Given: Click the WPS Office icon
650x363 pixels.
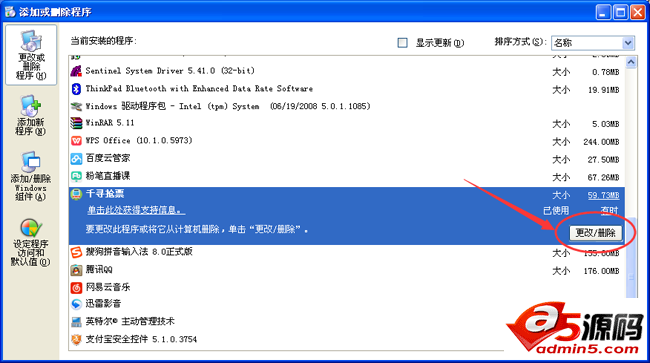Looking at the screenshot, I should [x=76, y=141].
